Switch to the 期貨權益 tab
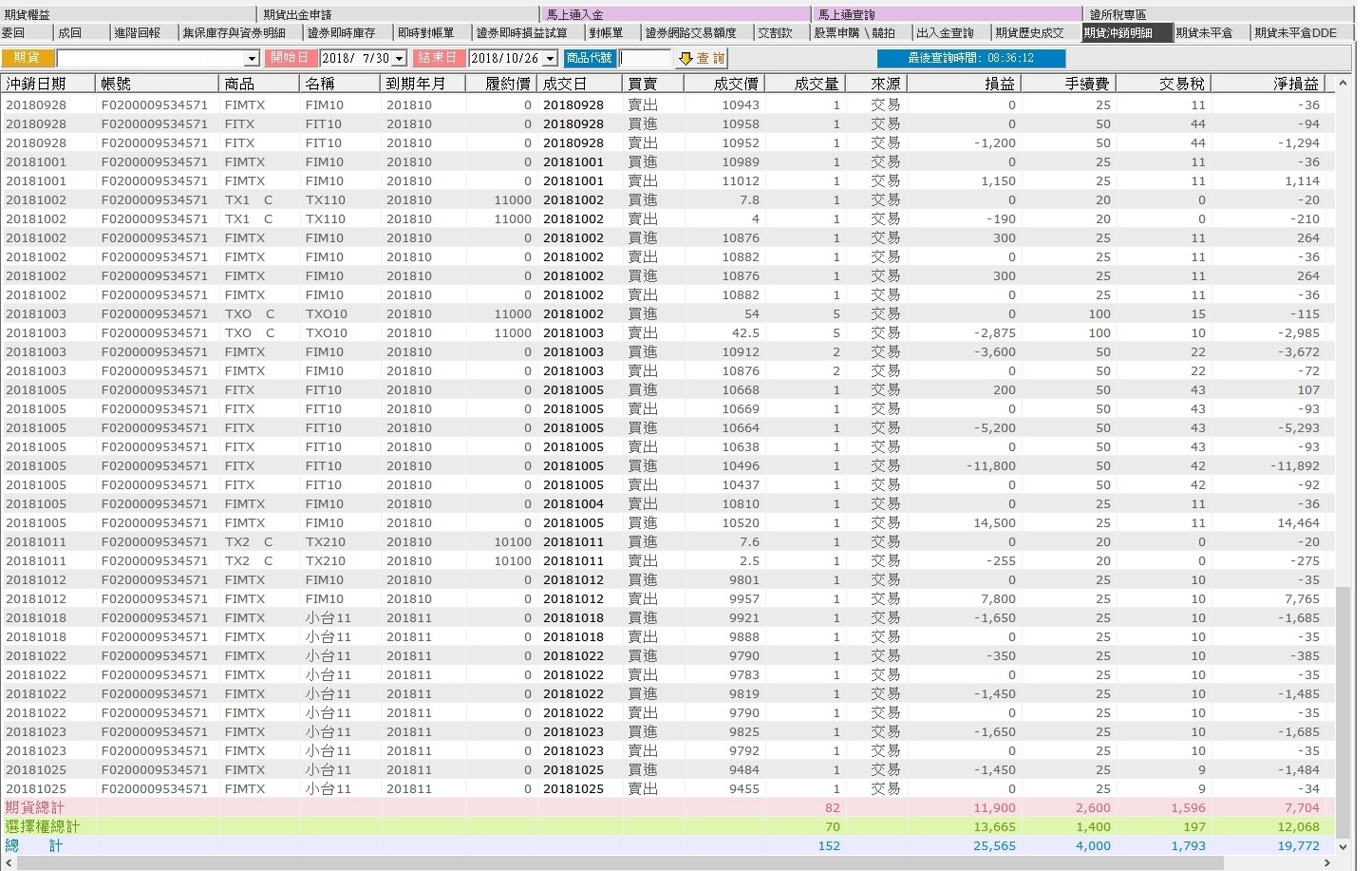 128,14
